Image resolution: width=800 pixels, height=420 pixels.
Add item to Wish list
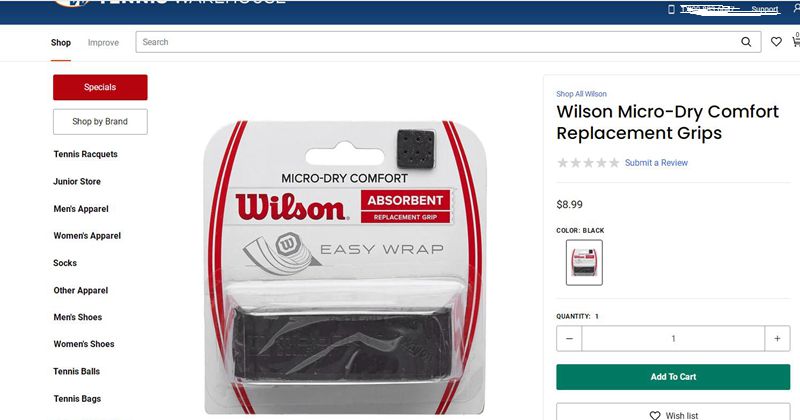pyautogui.click(x=673, y=412)
